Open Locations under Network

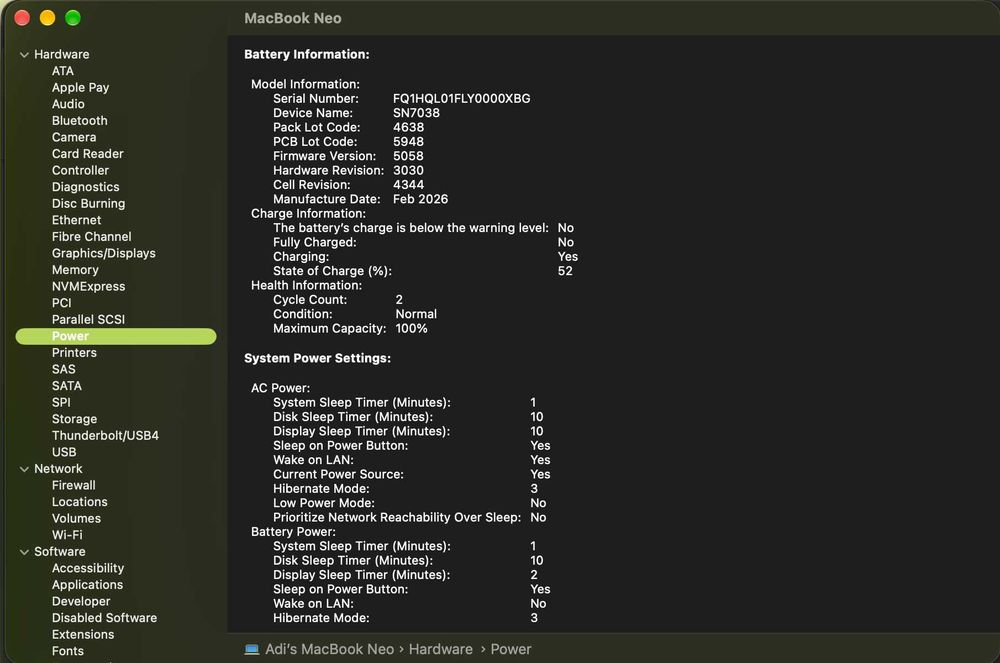[x=80, y=502]
